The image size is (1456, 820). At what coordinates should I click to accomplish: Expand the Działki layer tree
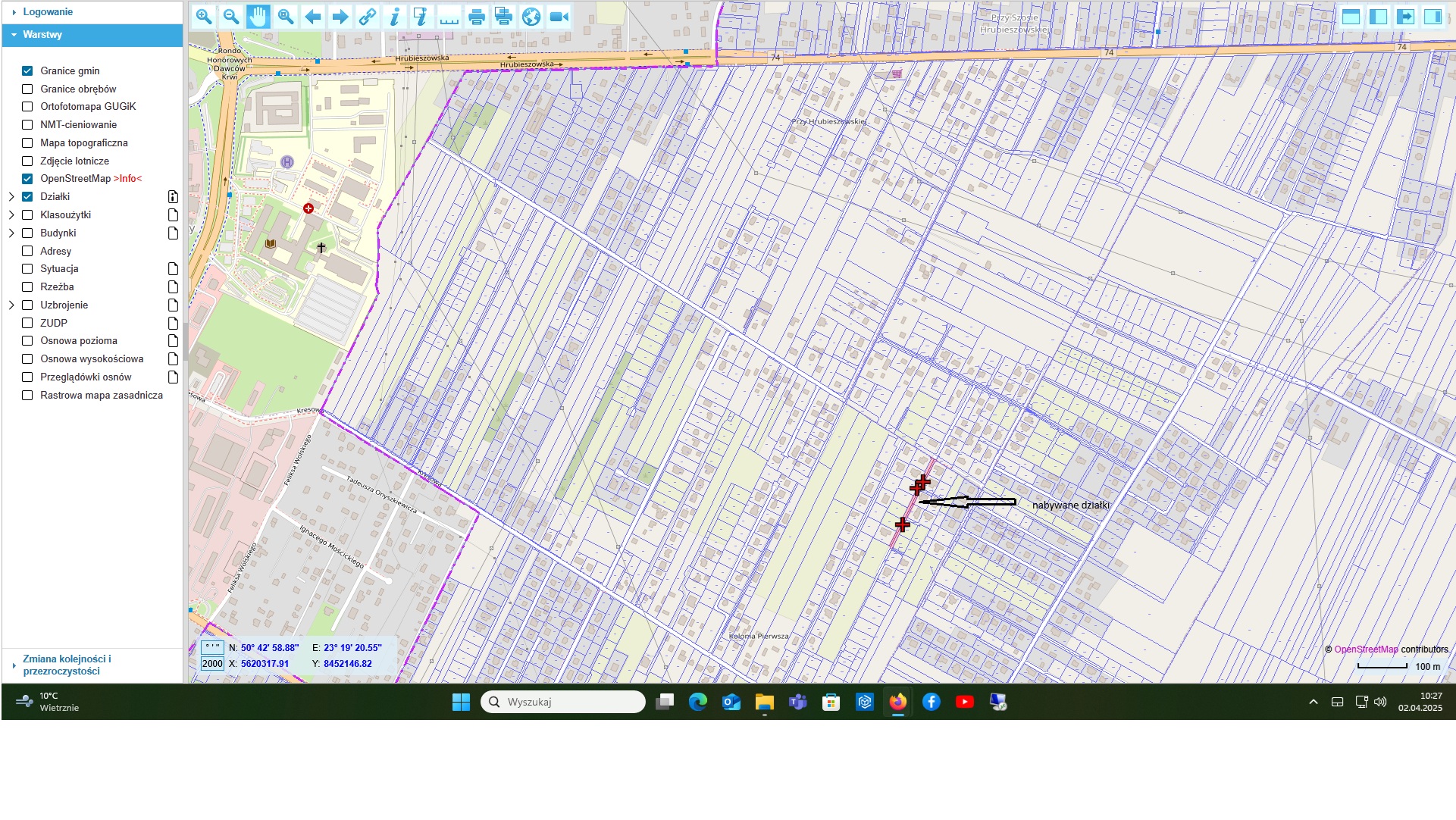tap(11, 197)
